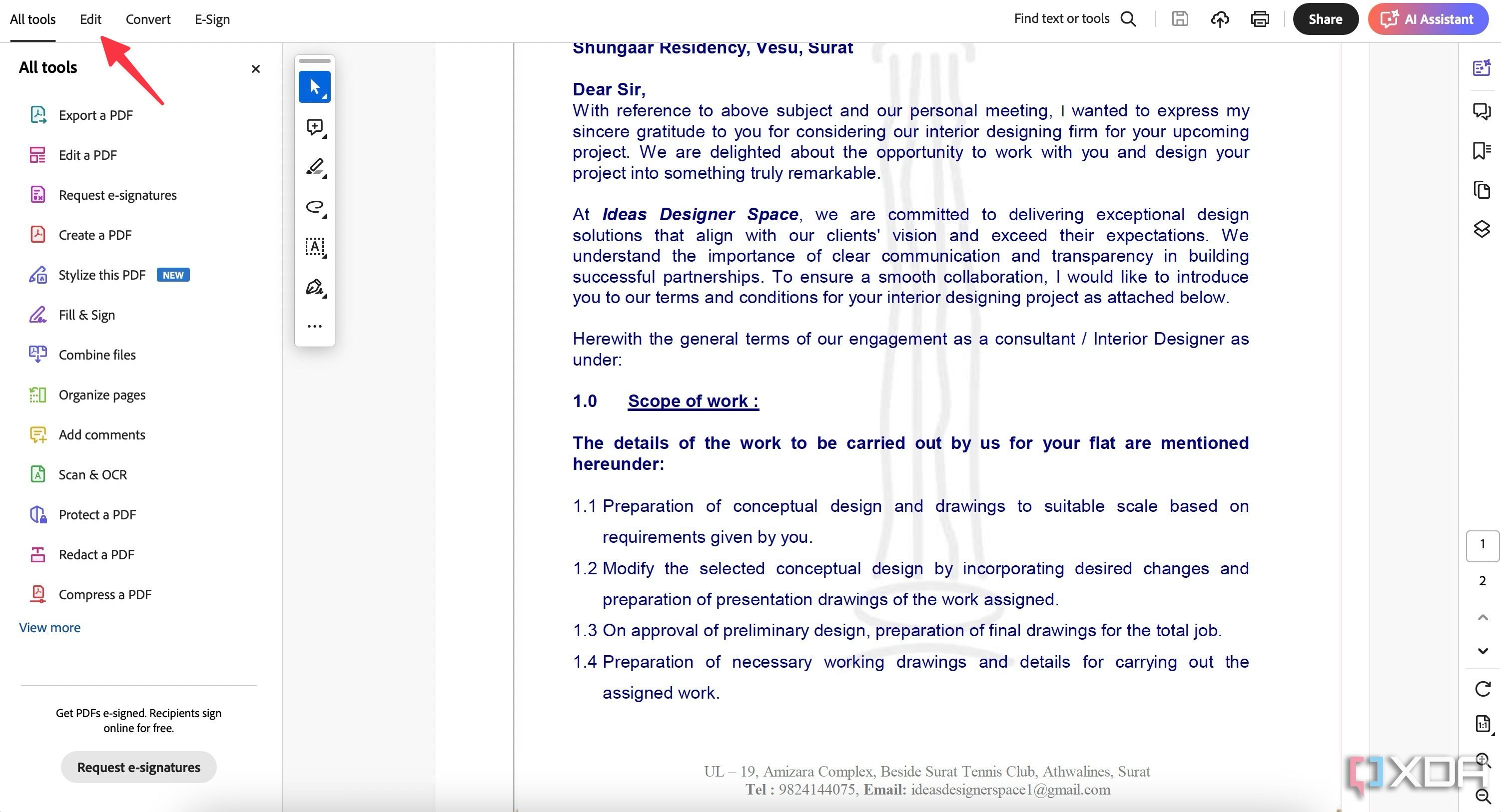
Task: Click the Add comments tool icon
Action: tap(37, 434)
